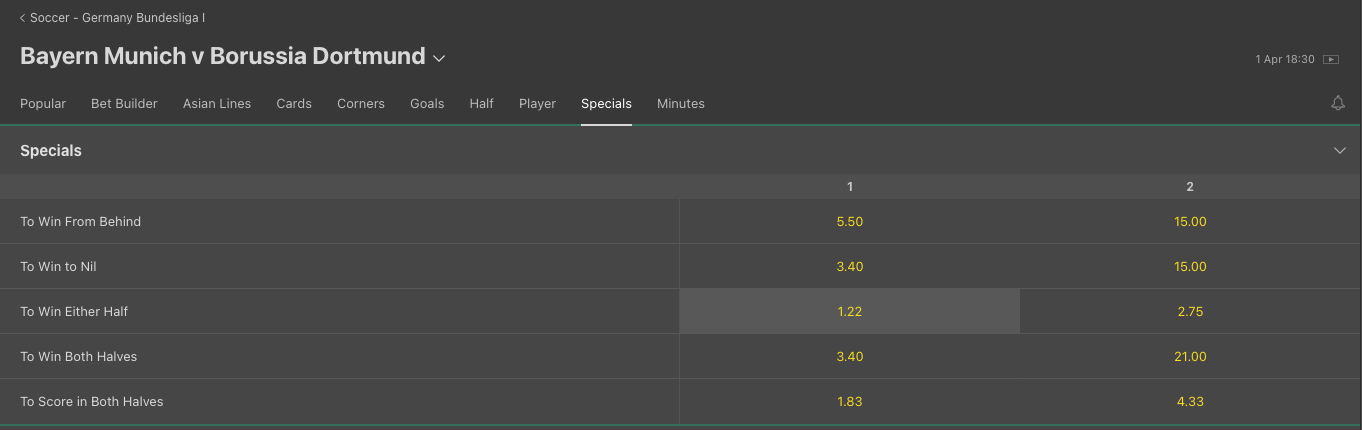The height and width of the screenshot is (430, 1362).
Task: Open the Bet Builder tab
Action: (124, 104)
